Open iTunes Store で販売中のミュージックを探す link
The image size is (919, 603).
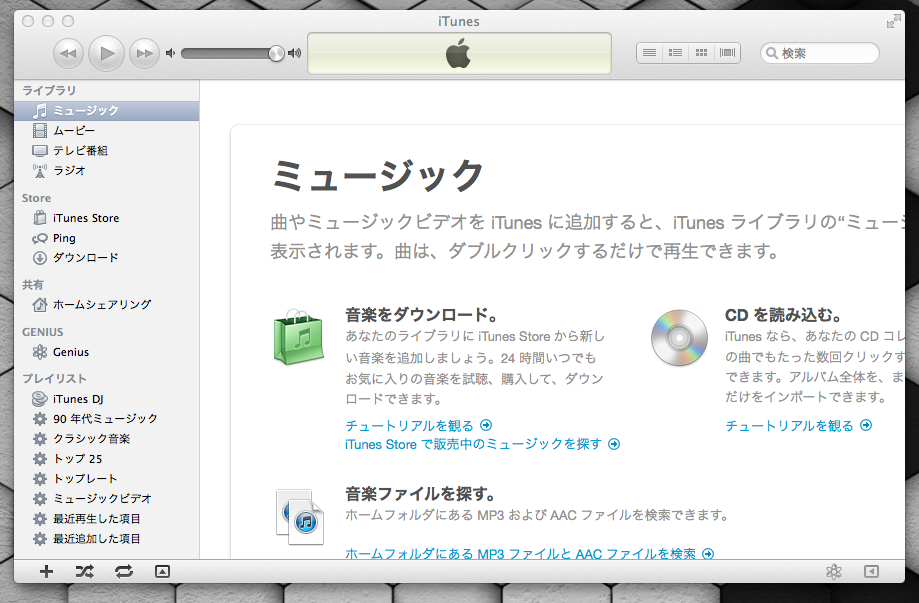point(482,444)
